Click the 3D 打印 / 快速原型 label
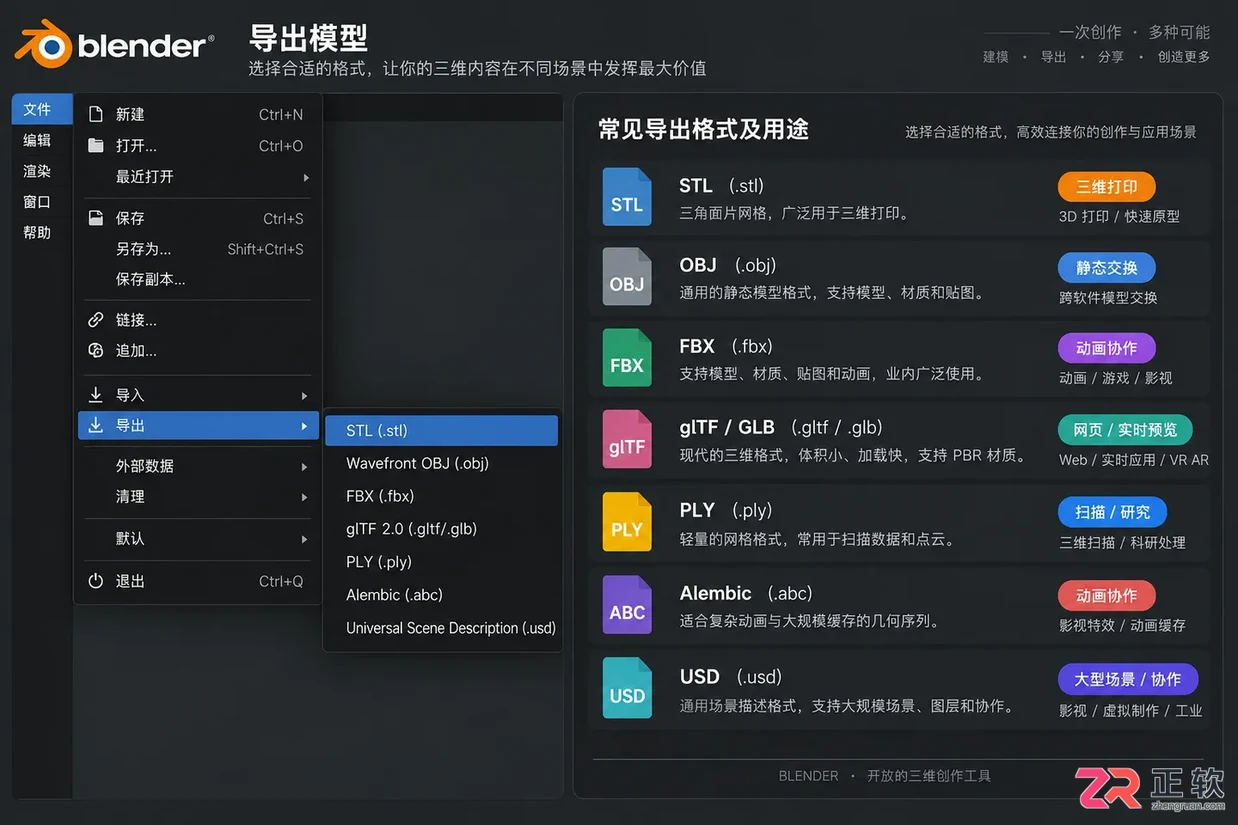 pyautogui.click(x=1119, y=216)
